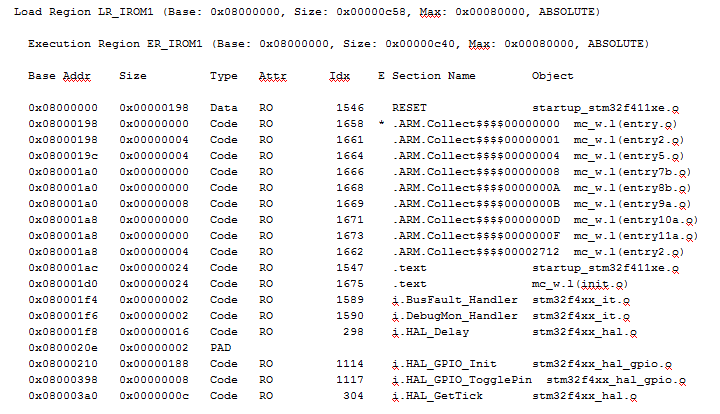Click object mc_w.l(entry5.o)

(x=629, y=156)
